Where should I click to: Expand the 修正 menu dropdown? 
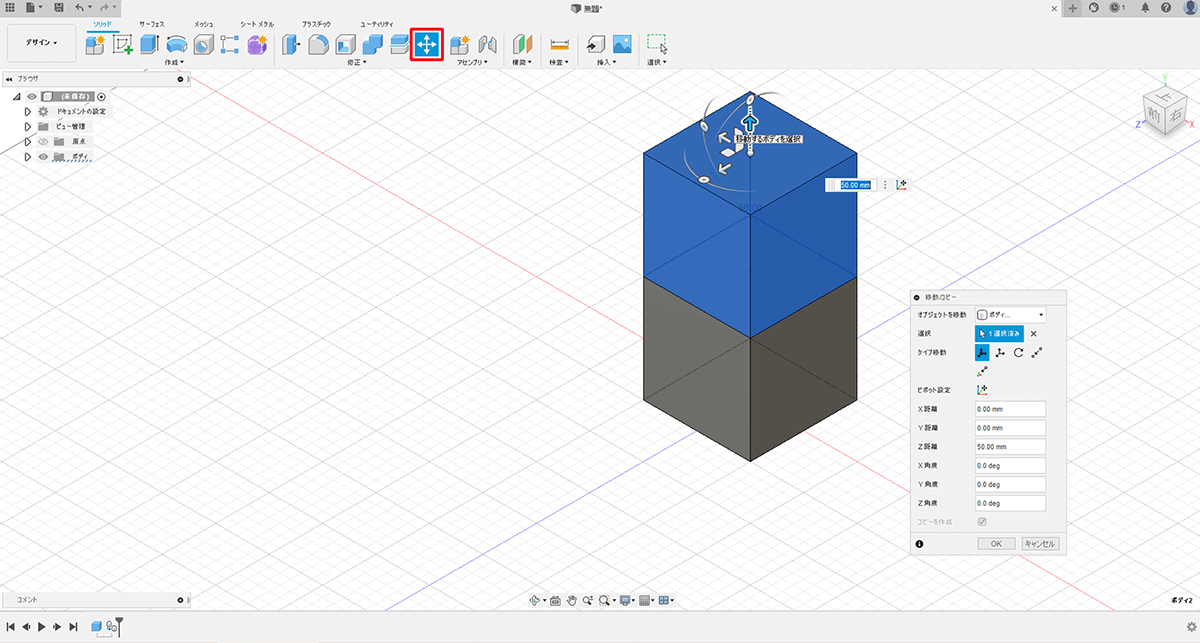pyautogui.click(x=357, y=62)
